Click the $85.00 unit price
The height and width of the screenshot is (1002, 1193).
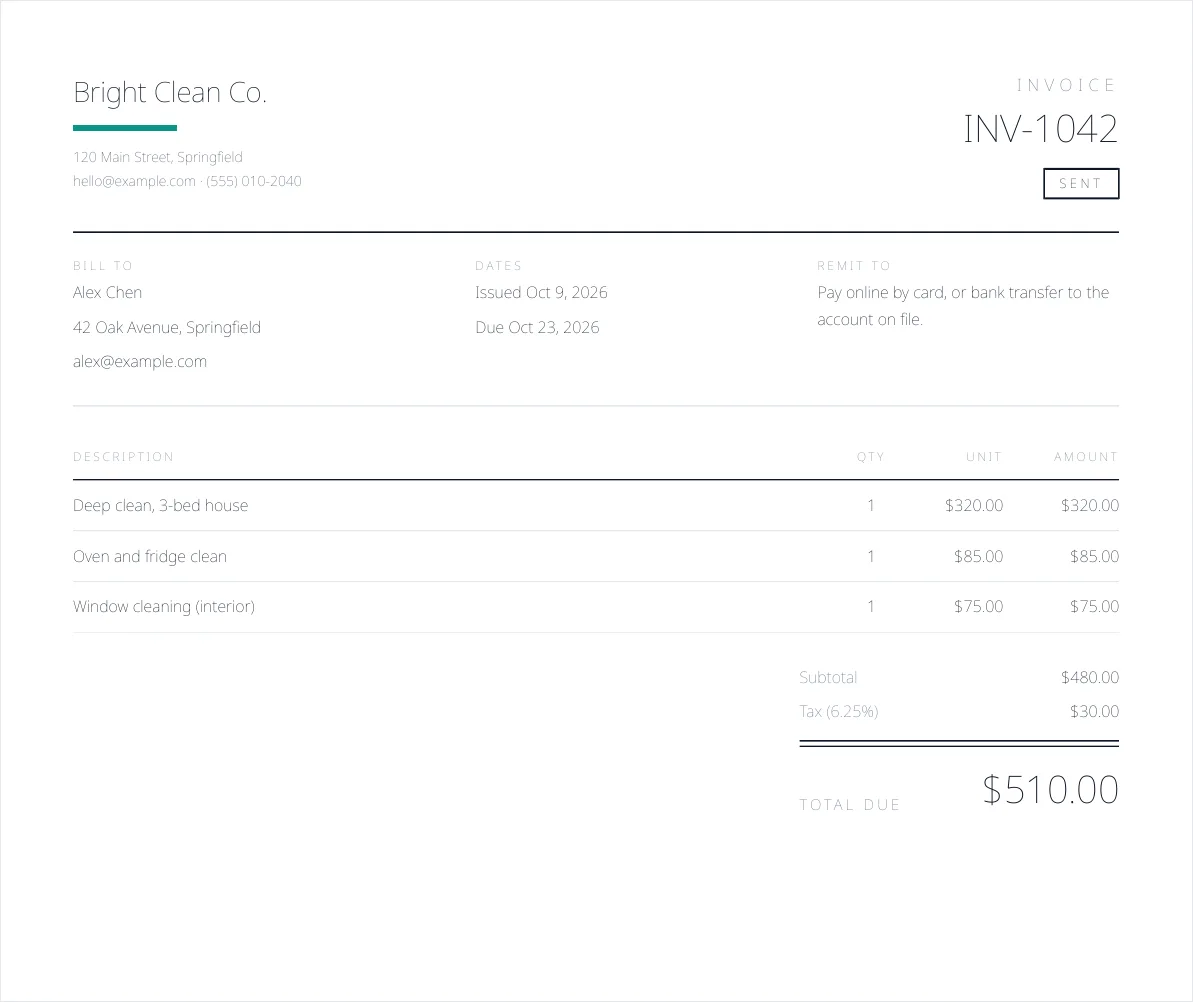[978, 556]
